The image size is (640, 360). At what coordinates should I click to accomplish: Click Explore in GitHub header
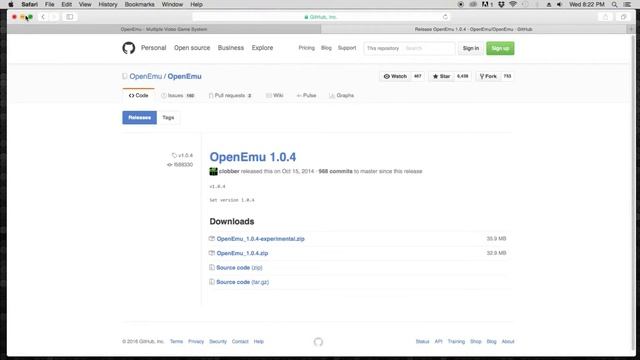262,48
